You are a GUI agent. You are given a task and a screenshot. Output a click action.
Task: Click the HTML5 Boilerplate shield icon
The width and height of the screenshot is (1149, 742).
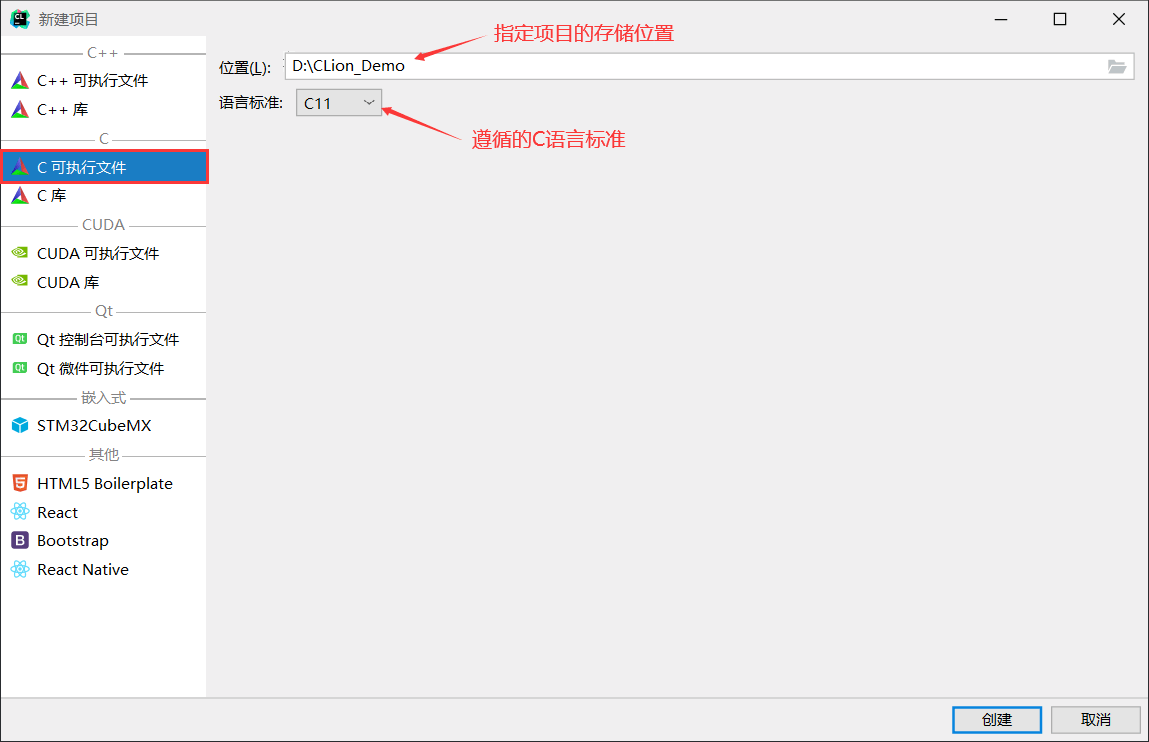click(20, 483)
